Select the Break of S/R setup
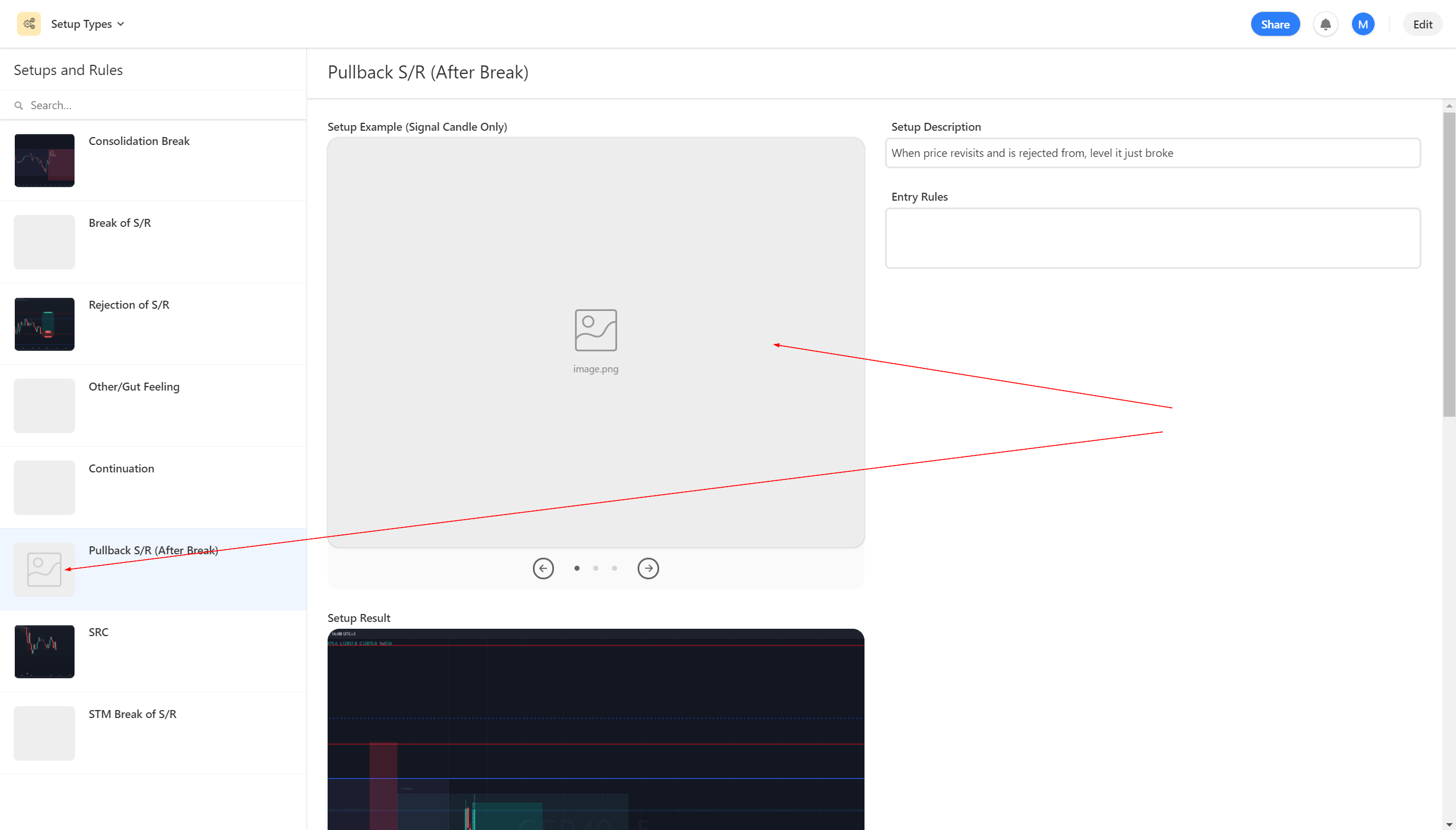 pyautogui.click(x=153, y=242)
